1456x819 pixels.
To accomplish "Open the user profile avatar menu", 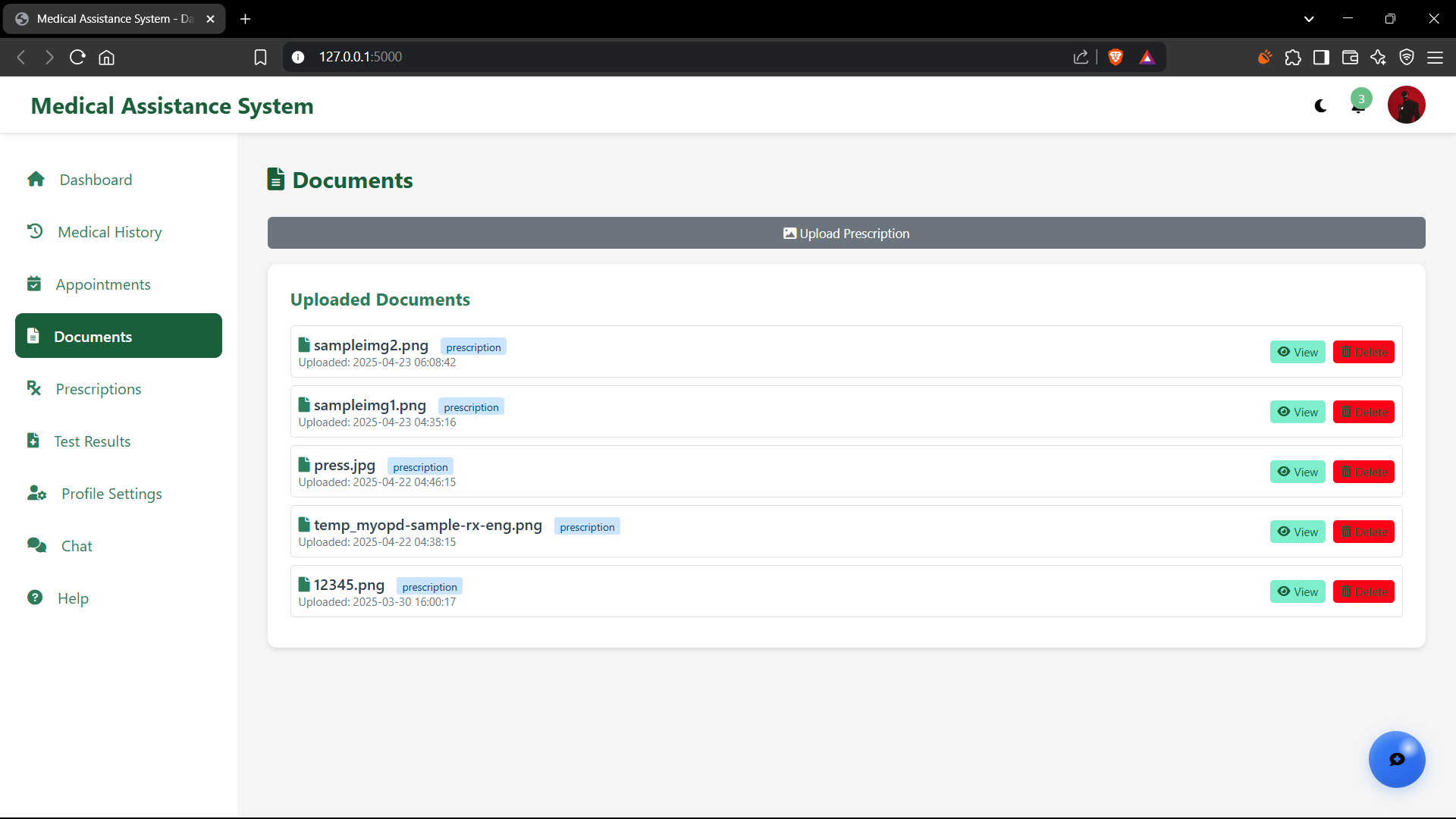I will coord(1406,105).
